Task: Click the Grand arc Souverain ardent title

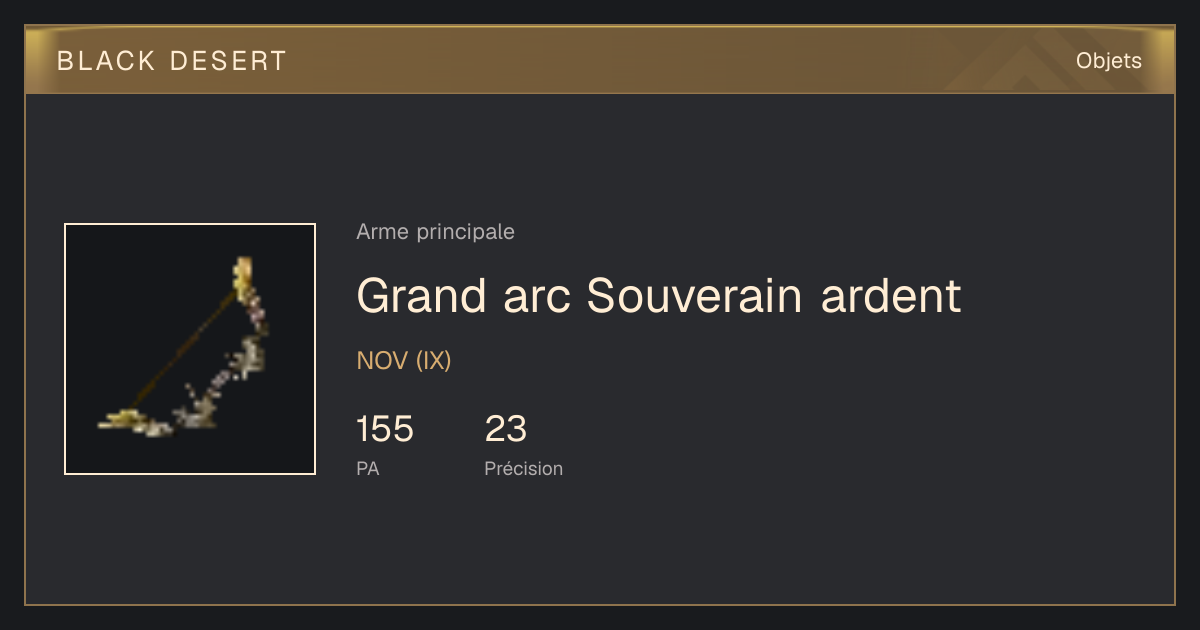Action: coord(658,296)
